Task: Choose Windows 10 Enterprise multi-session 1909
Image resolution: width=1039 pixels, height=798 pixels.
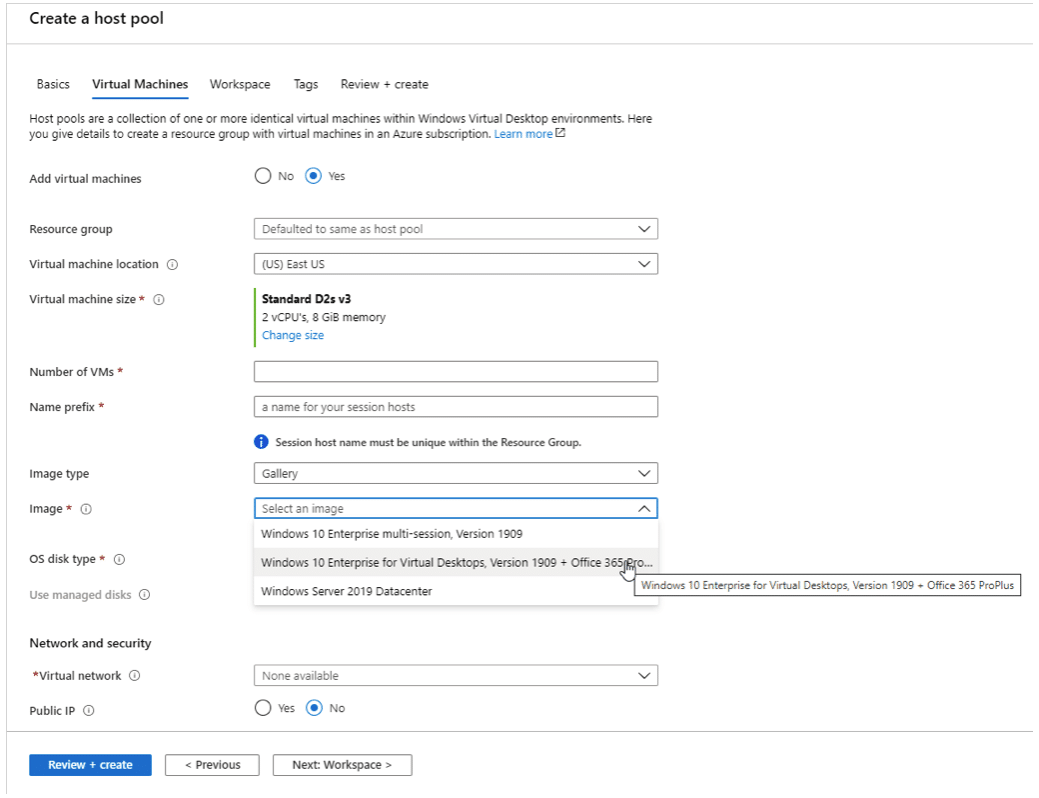Action: coord(456,534)
